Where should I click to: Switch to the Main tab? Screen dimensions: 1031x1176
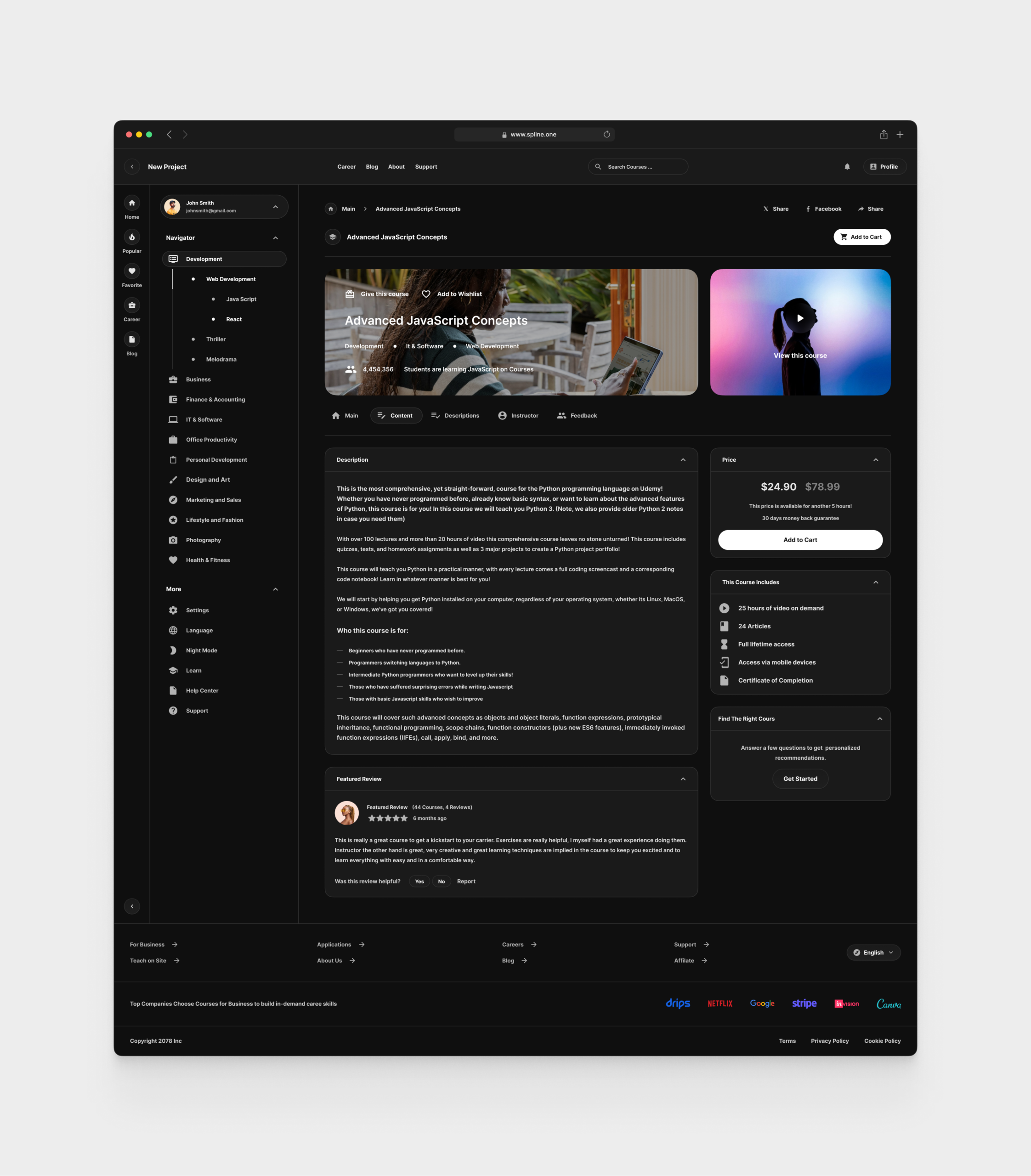(345, 415)
